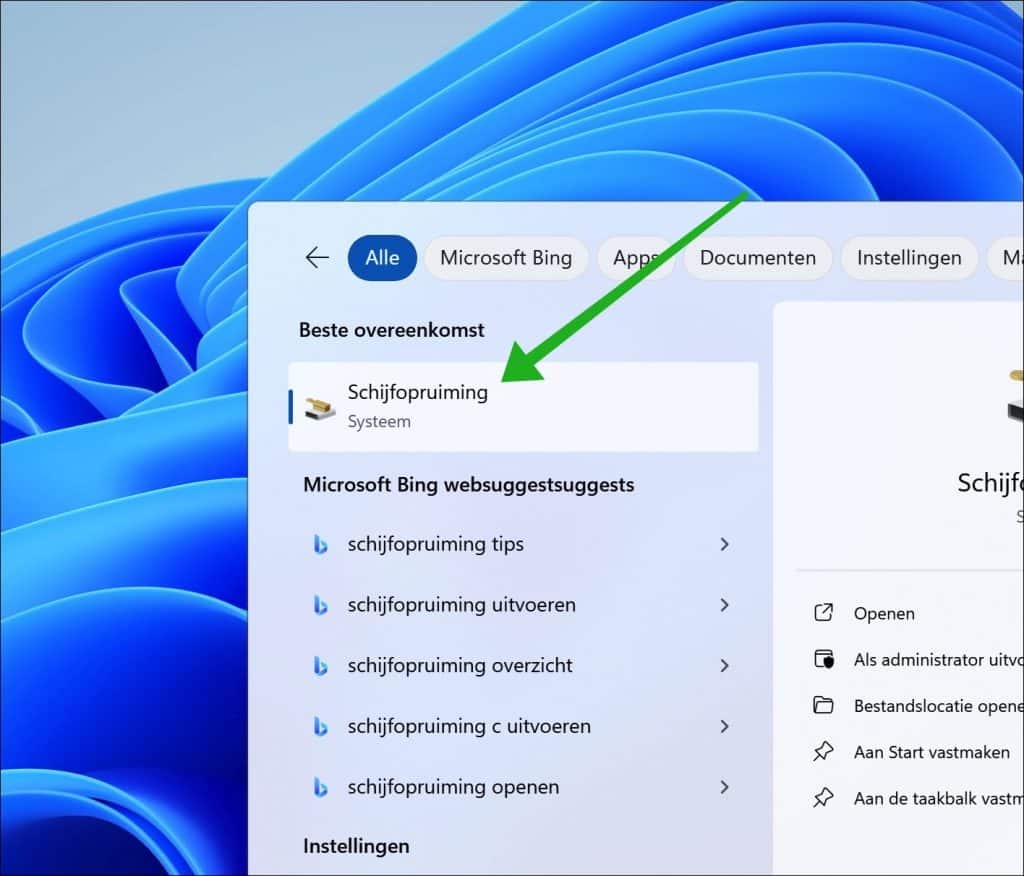Viewport: 1024px width, 876px height.
Task: Open the Schijfopruiming best match result
Action: pyautogui.click(x=523, y=406)
